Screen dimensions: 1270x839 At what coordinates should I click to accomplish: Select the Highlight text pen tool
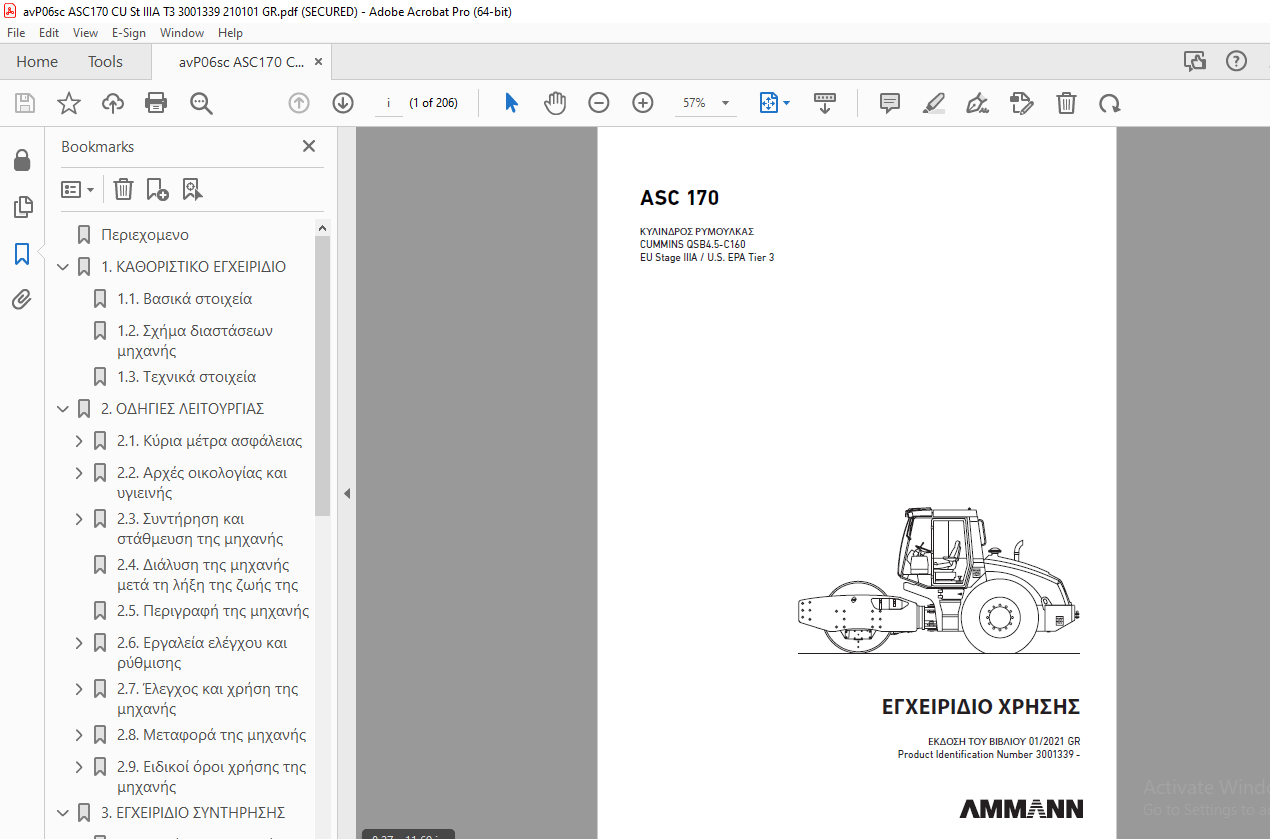click(934, 103)
